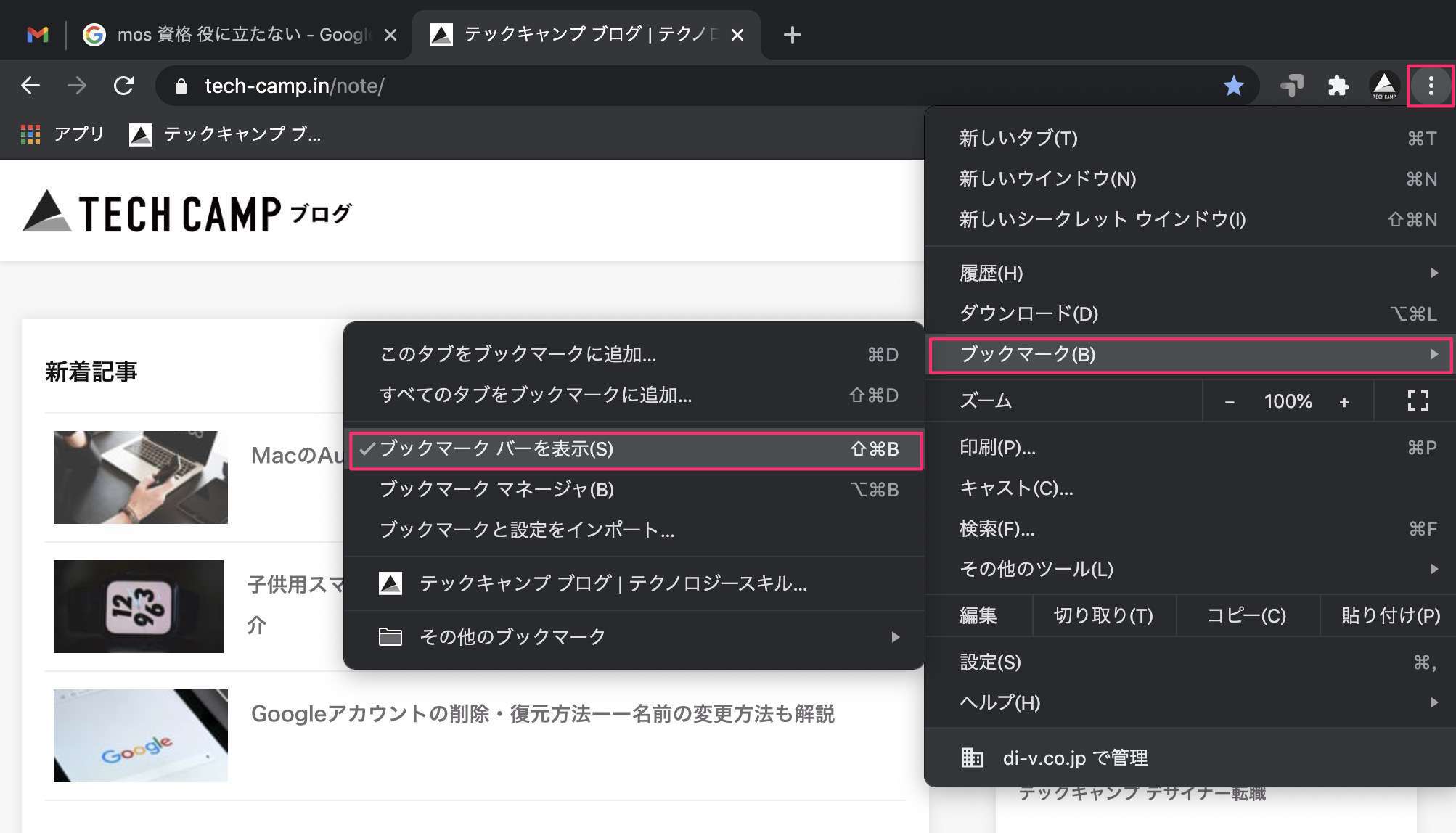Close the テックキャンプ ブログ tab
This screenshot has width=1456, height=833.
point(737,35)
